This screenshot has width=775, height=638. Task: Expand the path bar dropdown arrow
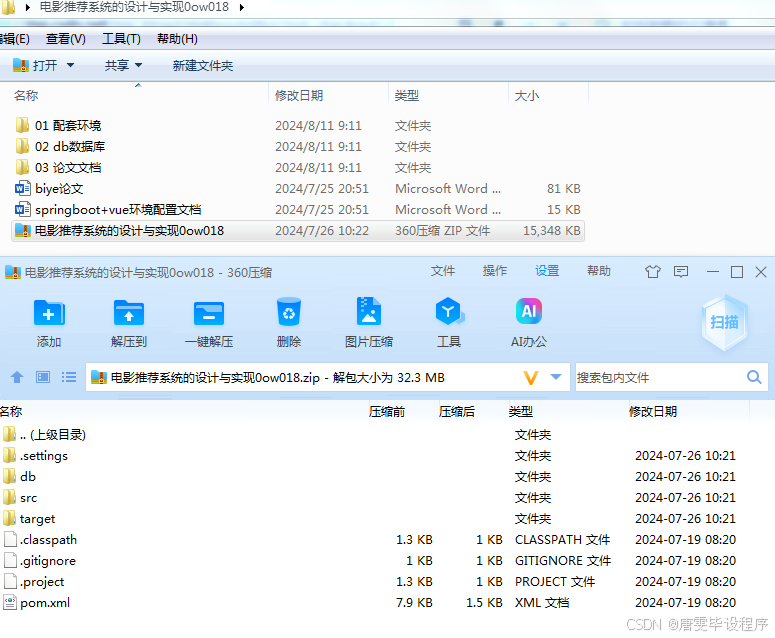pyautogui.click(x=556, y=378)
